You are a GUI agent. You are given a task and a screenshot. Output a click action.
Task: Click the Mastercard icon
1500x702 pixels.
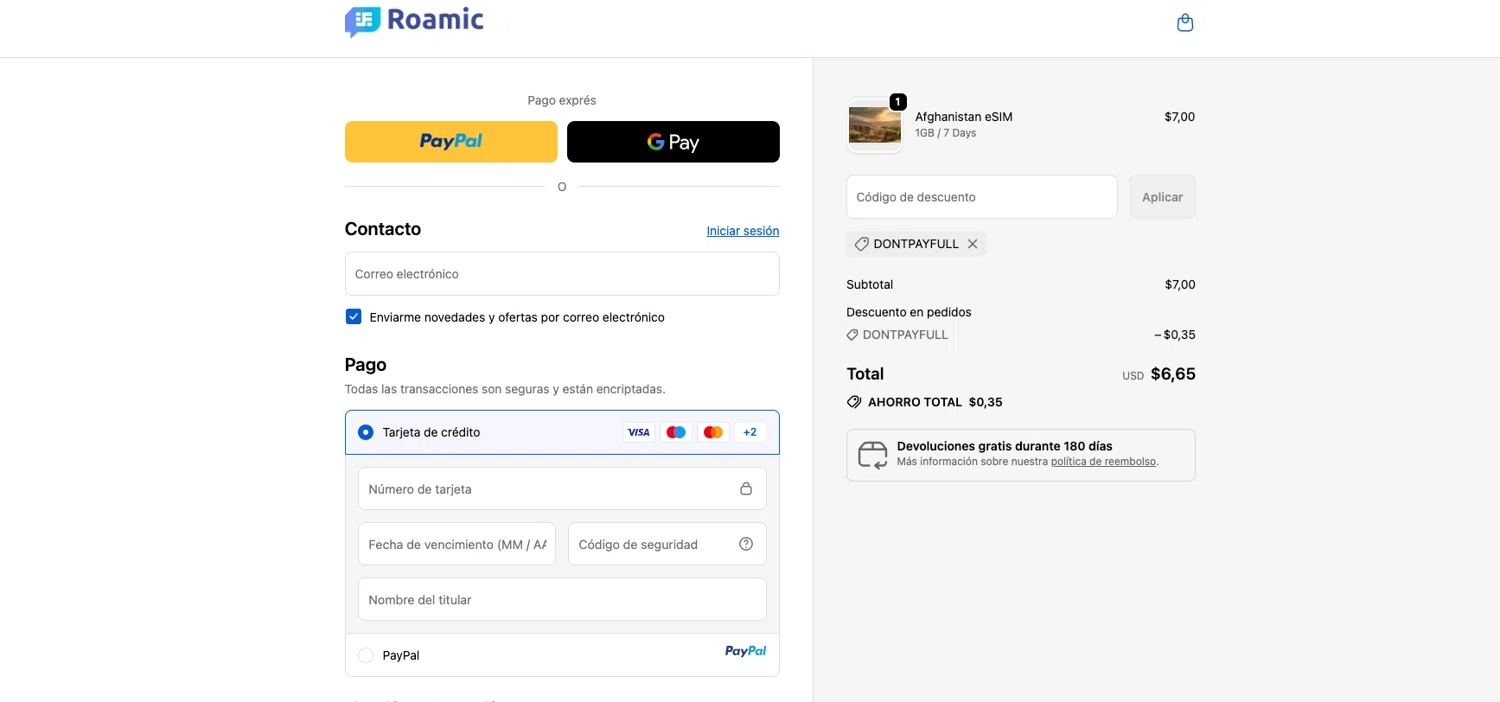point(713,432)
